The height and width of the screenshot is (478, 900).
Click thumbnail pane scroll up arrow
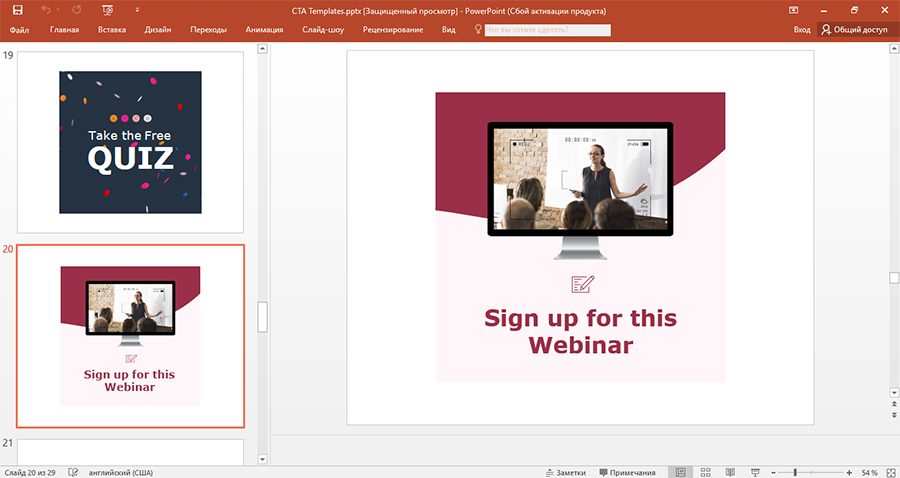pos(263,49)
